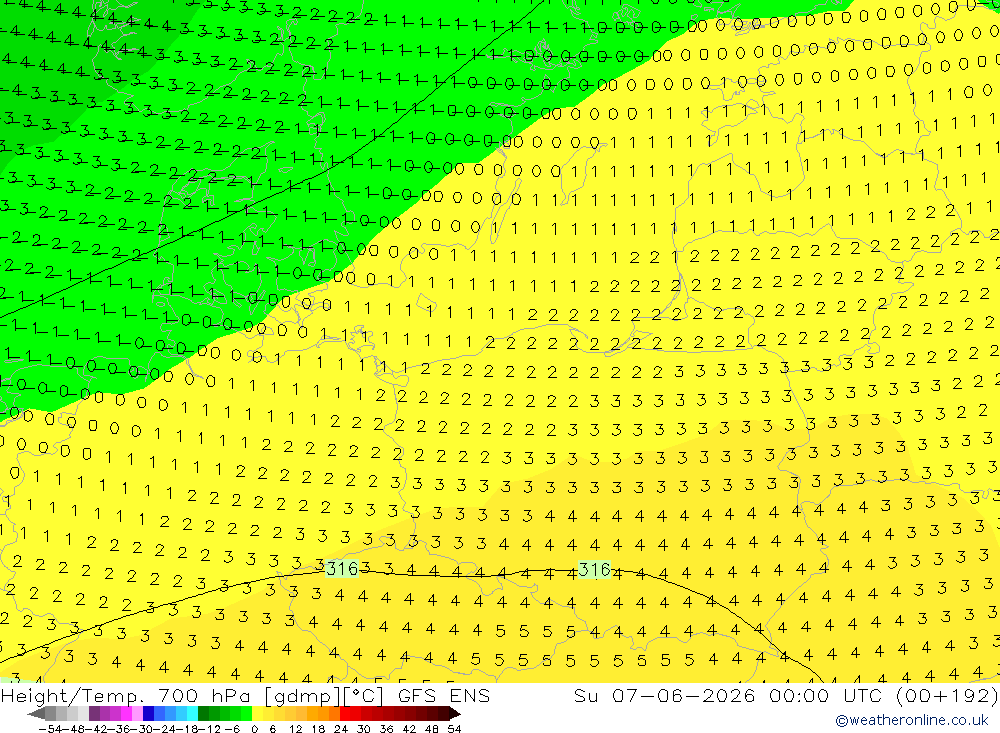Click the legend value 42
Screen dimensions: 1000x733
[409, 729]
